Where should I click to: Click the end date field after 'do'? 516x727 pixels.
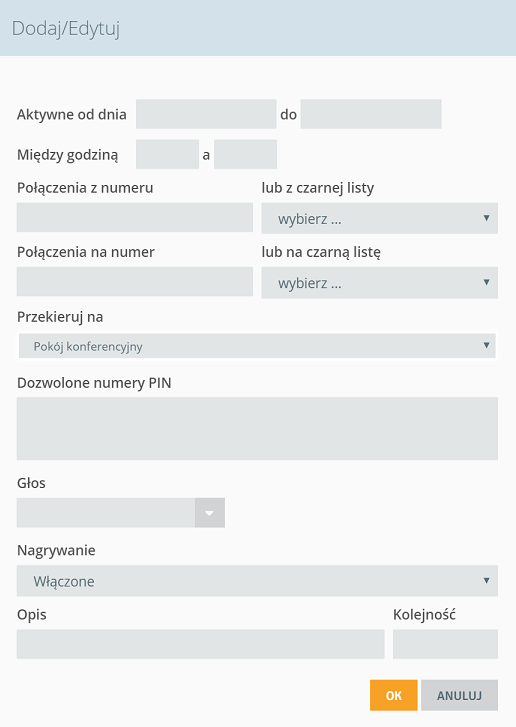point(371,114)
